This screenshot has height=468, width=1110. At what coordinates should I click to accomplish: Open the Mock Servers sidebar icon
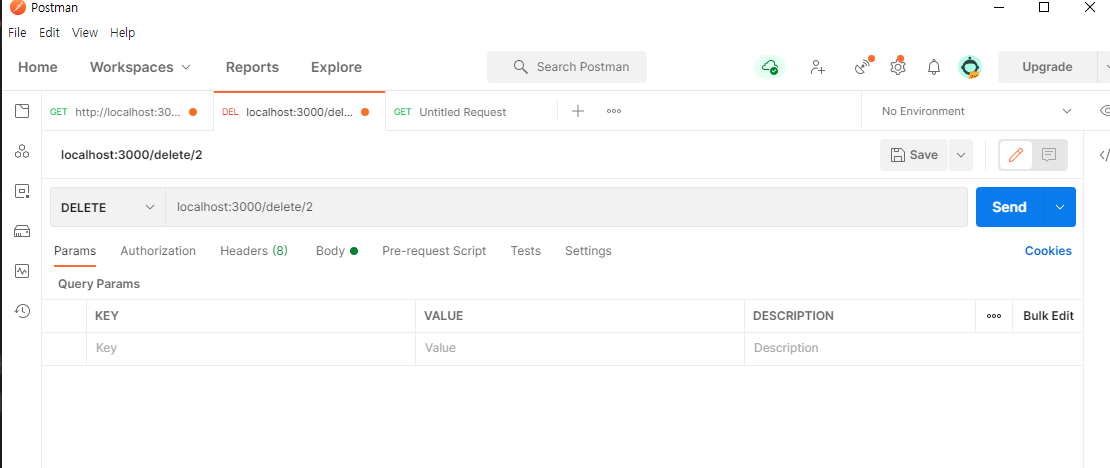coord(23,231)
